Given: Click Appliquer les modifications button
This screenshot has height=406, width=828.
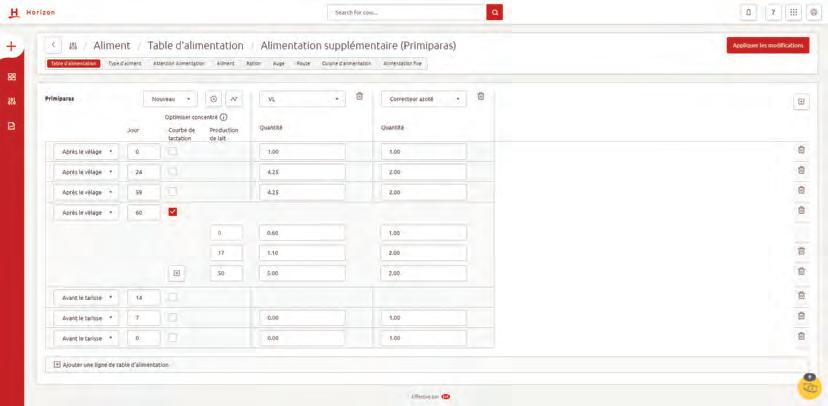Looking at the screenshot, I should coord(768,45).
